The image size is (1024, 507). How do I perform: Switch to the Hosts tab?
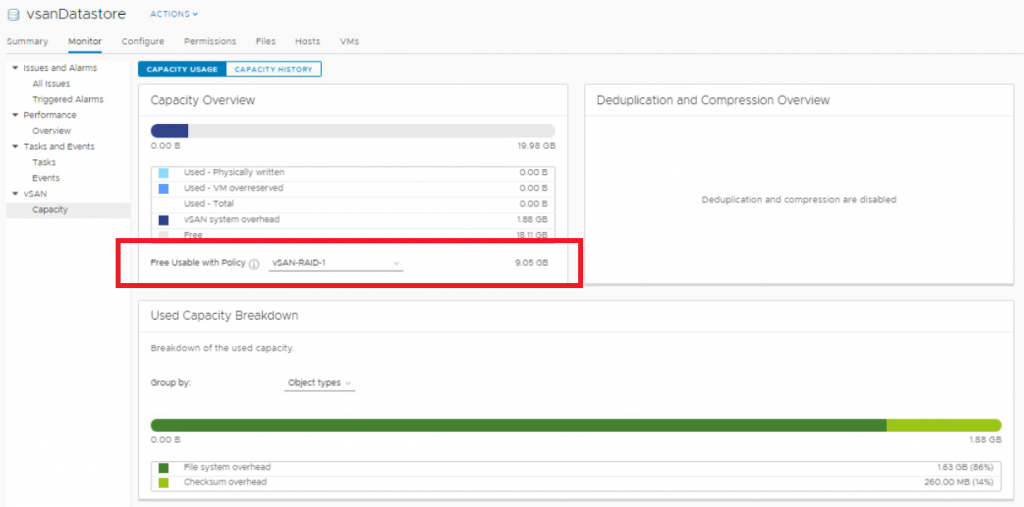(x=308, y=41)
